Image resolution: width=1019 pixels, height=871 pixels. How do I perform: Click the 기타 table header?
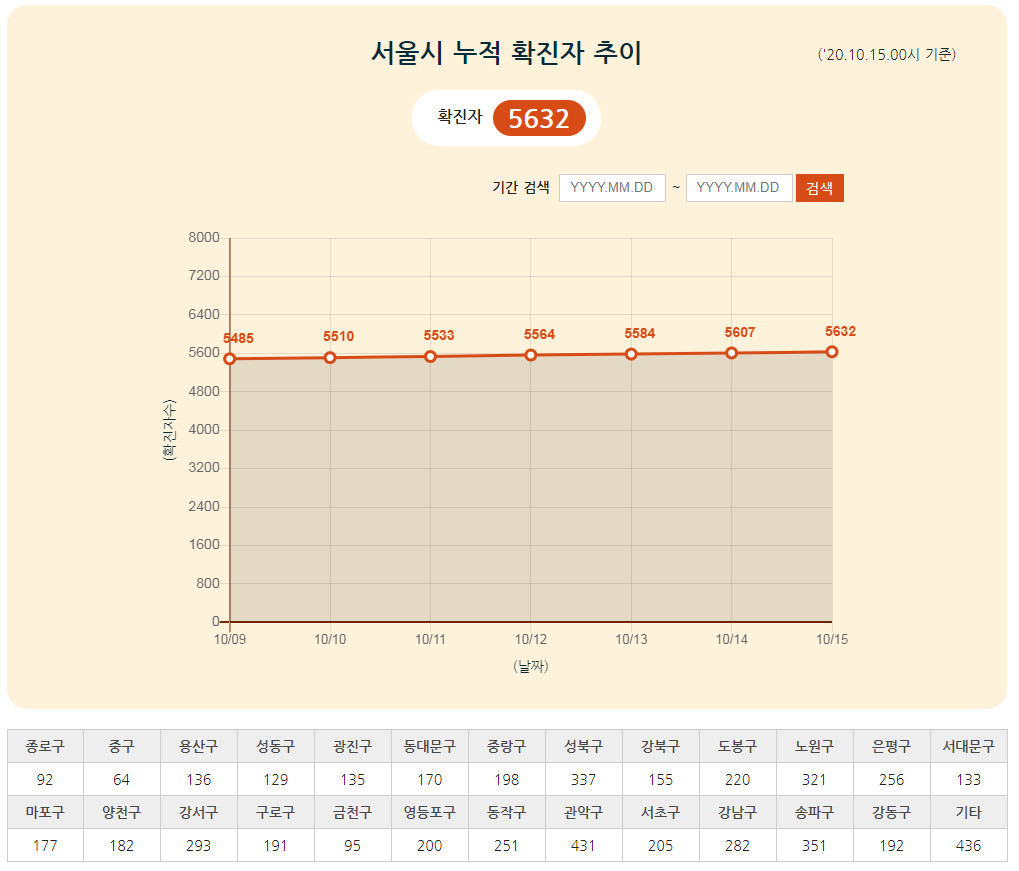(968, 812)
